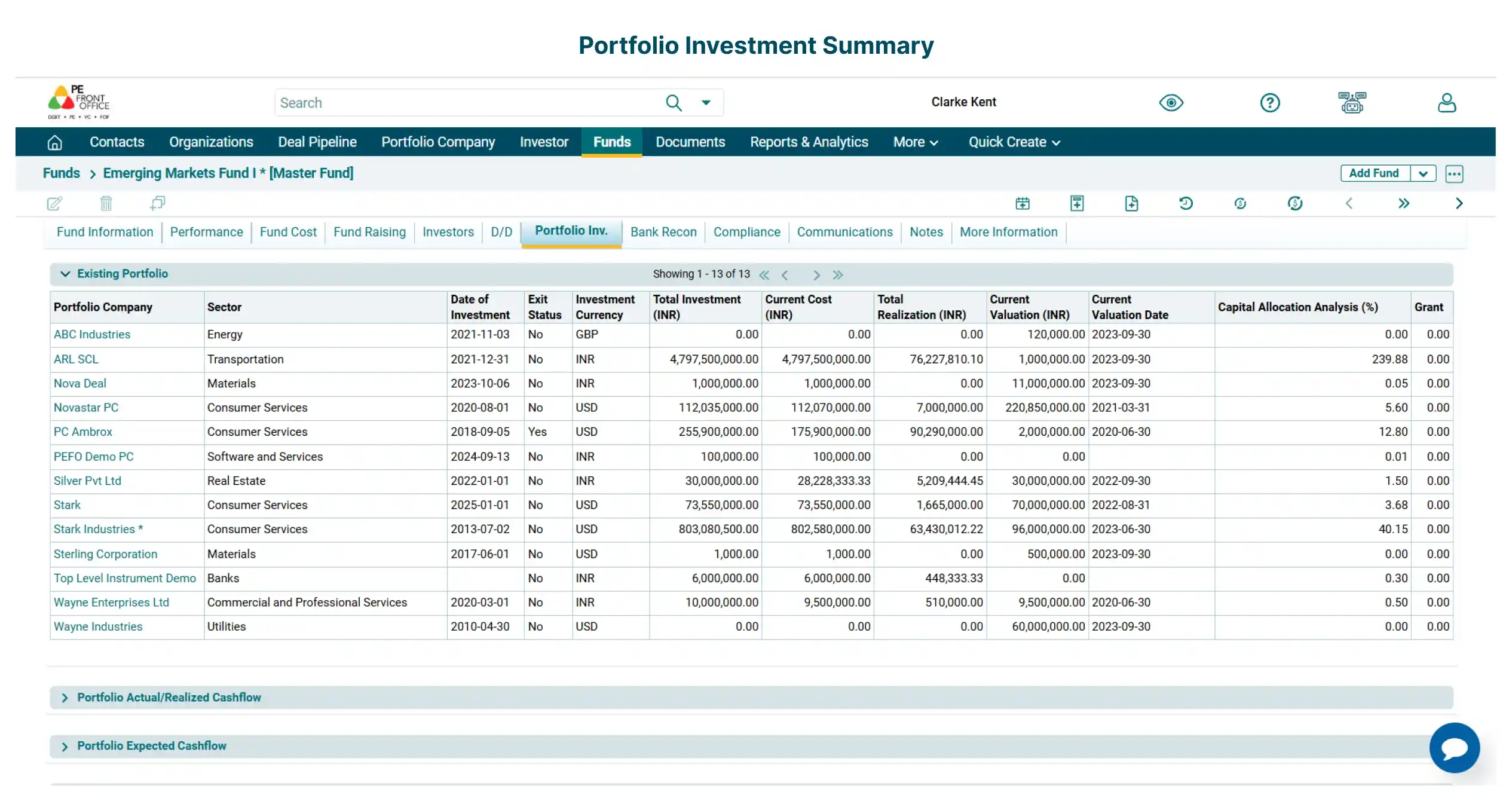Click the robot assistant icon
Viewport: 1512px width, 795px height.
pos(1352,103)
